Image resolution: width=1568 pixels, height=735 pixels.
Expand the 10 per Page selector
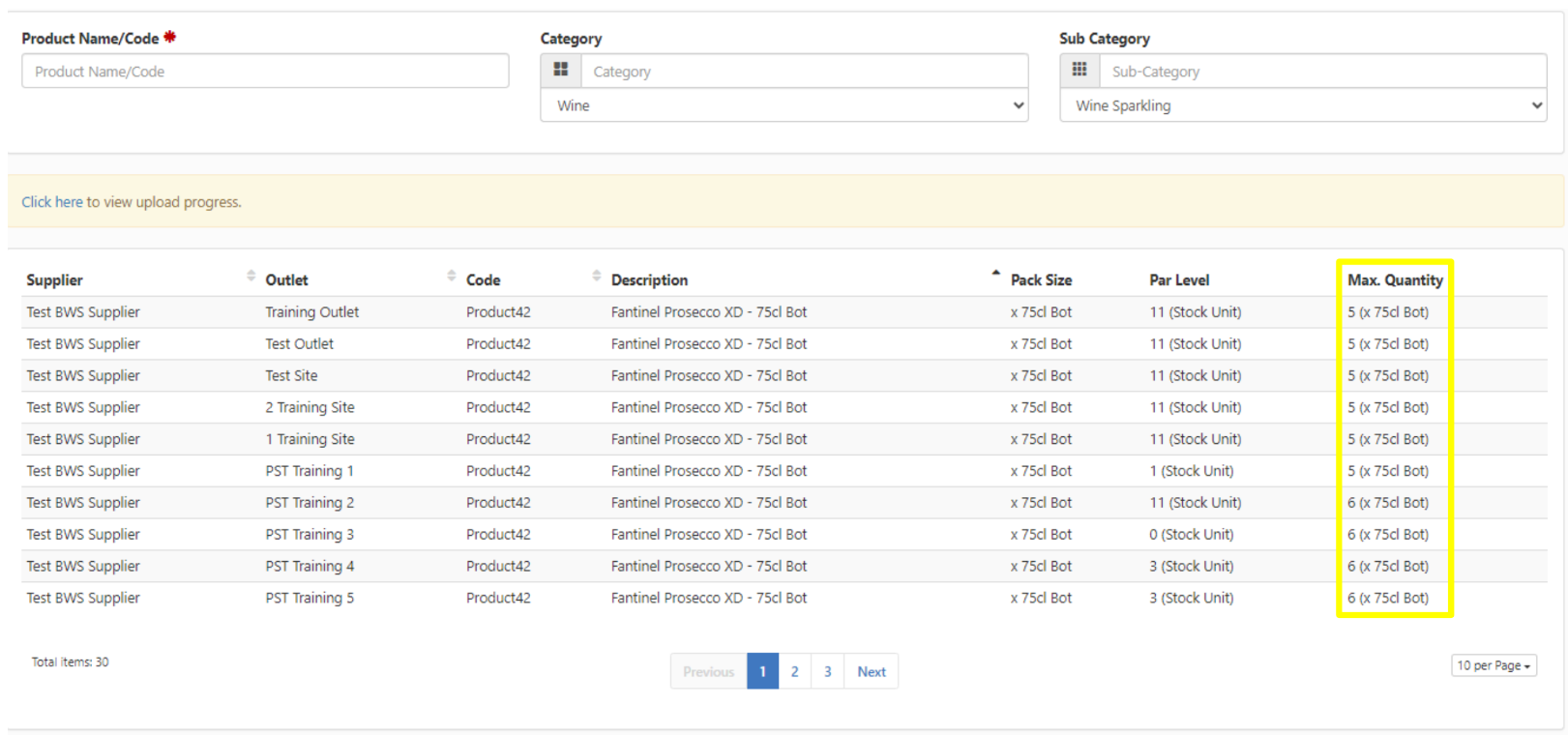(1493, 665)
